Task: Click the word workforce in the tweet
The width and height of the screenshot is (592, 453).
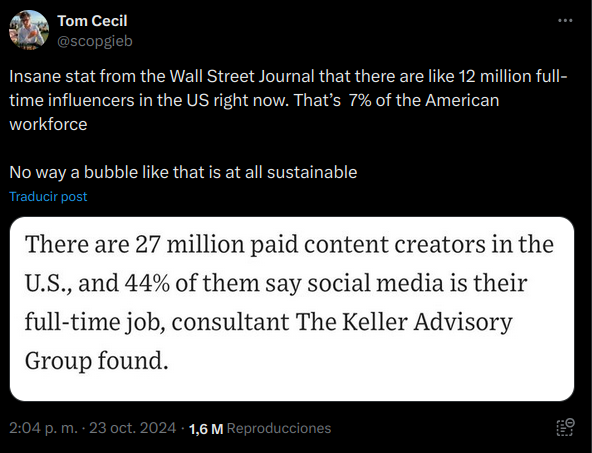Action: (48, 125)
